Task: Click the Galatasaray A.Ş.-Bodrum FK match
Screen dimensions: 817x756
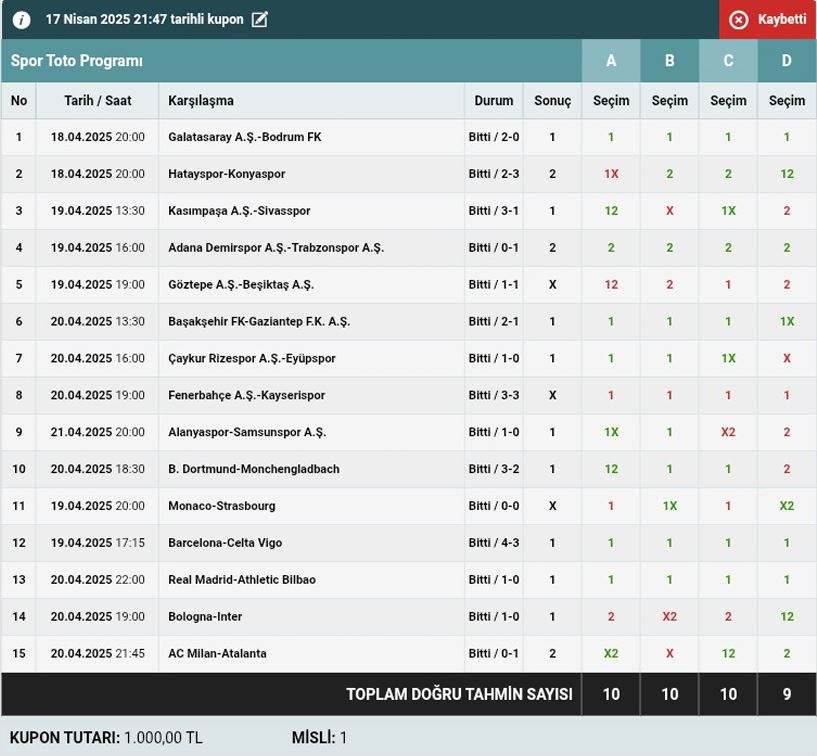Action: pyautogui.click(x=244, y=137)
